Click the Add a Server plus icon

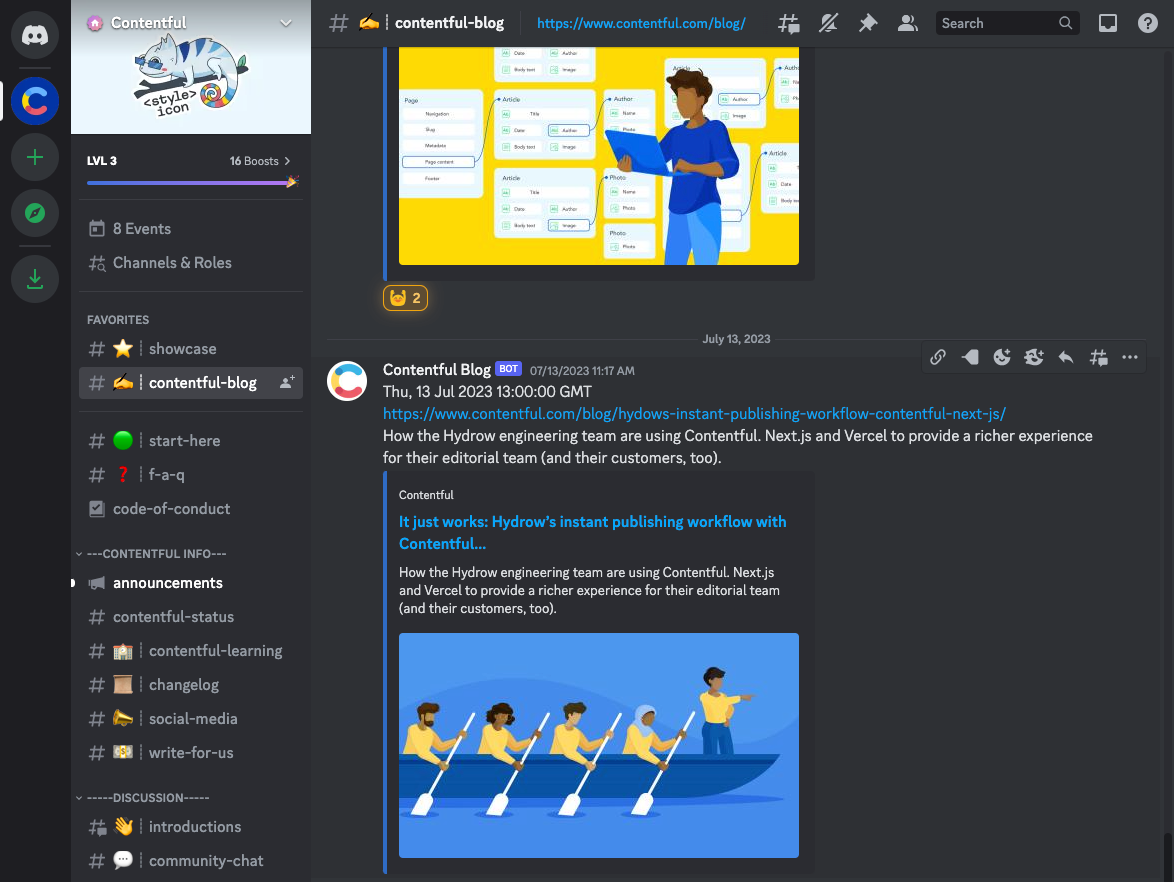(x=35, y=157)
